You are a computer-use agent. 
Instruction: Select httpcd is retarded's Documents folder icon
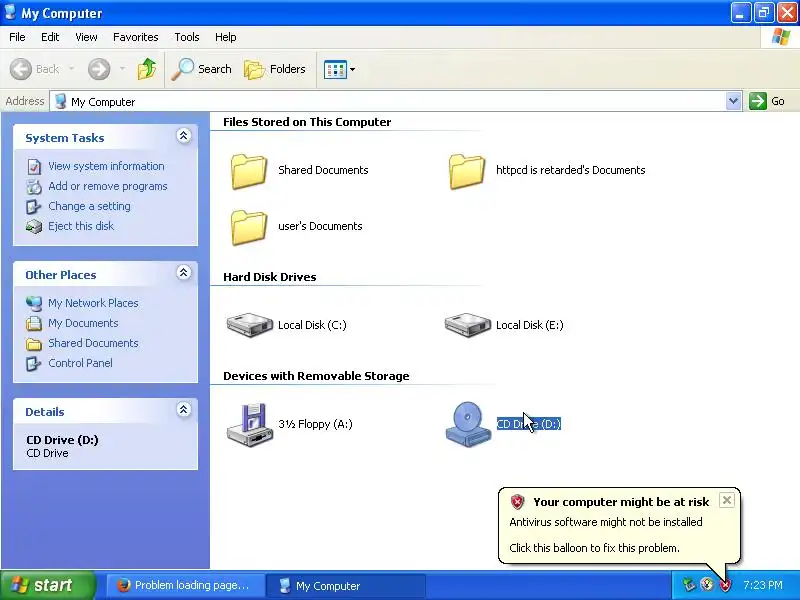click(467, 172)
